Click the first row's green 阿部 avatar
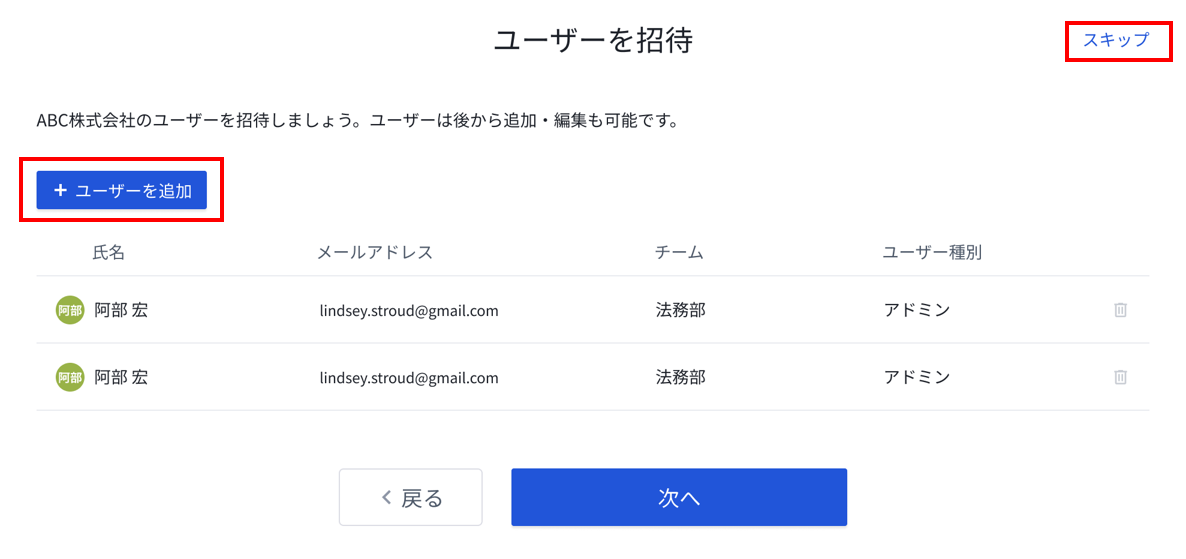This screenshot has width=1186, height=559. click(x=70, y=310)
